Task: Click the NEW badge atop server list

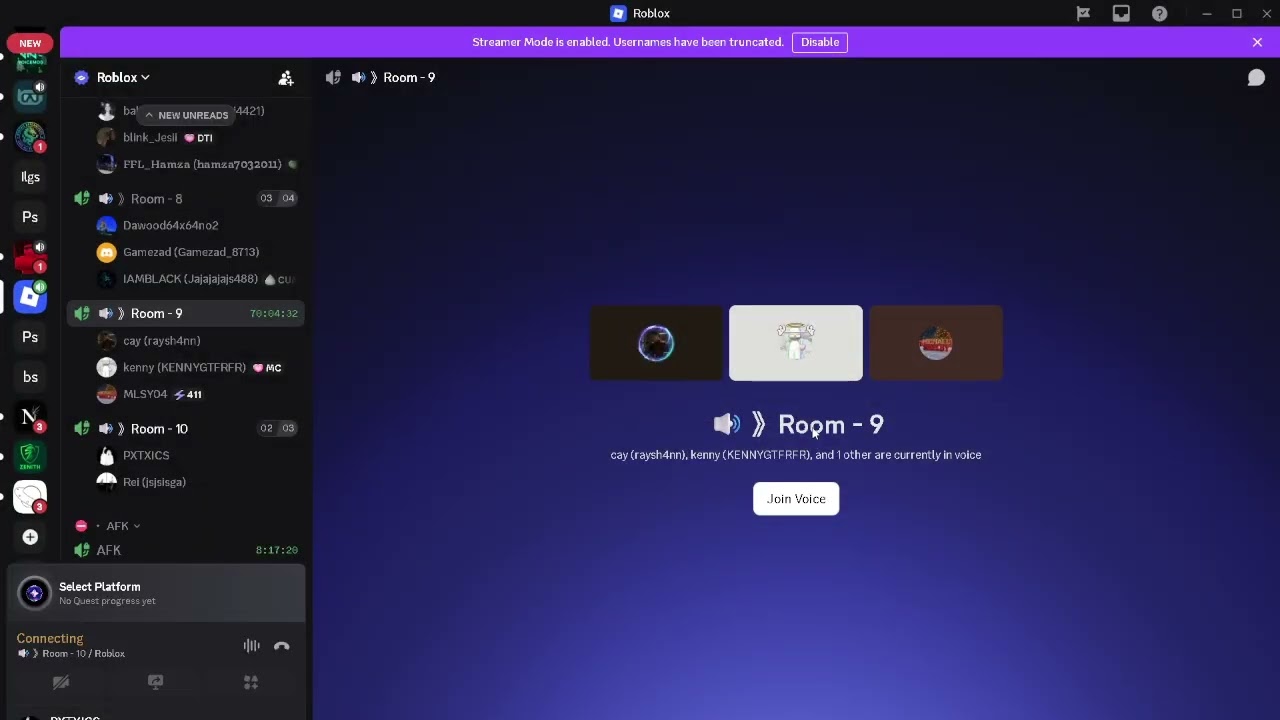Action: pyautogui.click(x=30, y=44)
